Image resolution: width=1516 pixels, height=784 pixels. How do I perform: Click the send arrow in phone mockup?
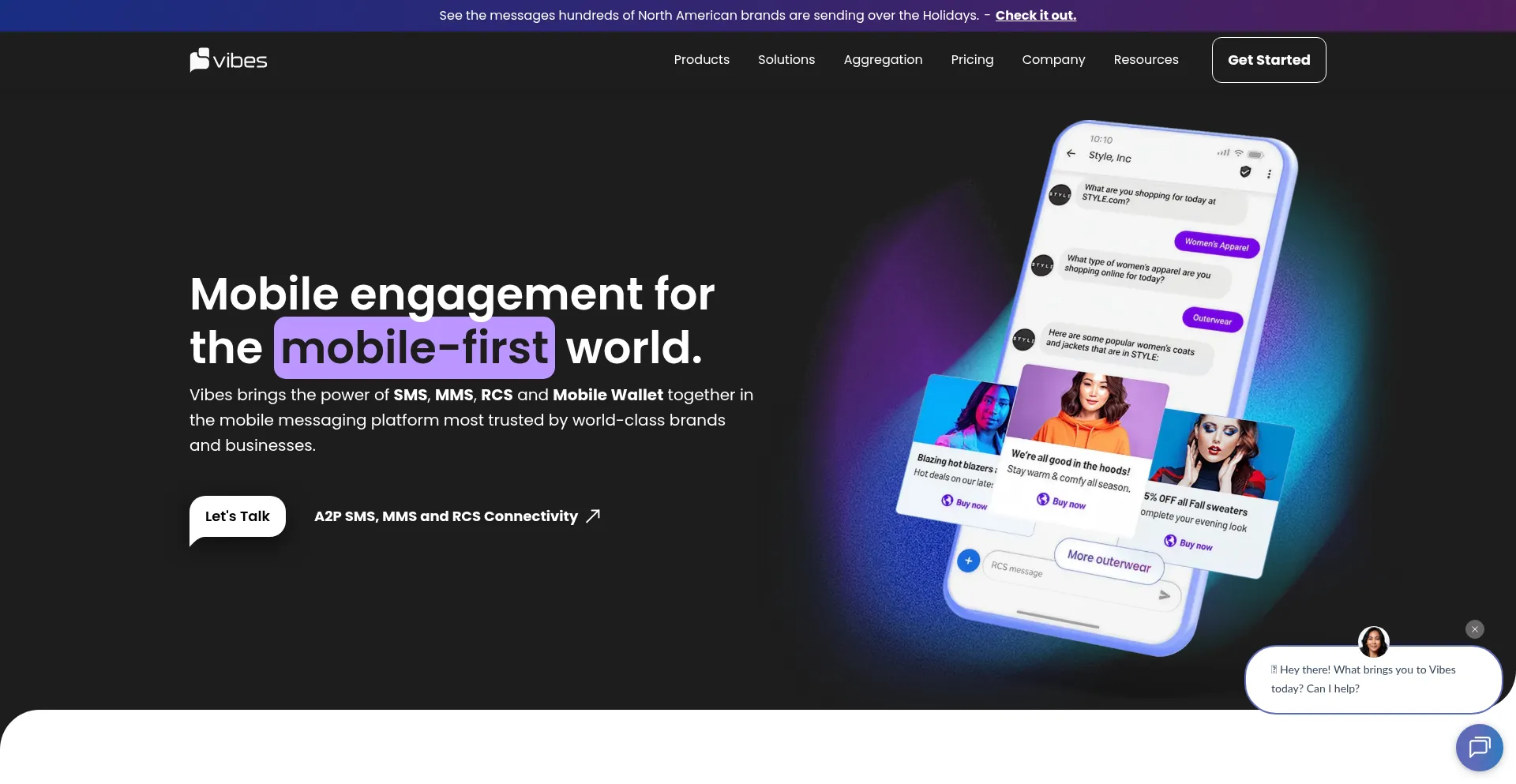(x=1164, y=595)
